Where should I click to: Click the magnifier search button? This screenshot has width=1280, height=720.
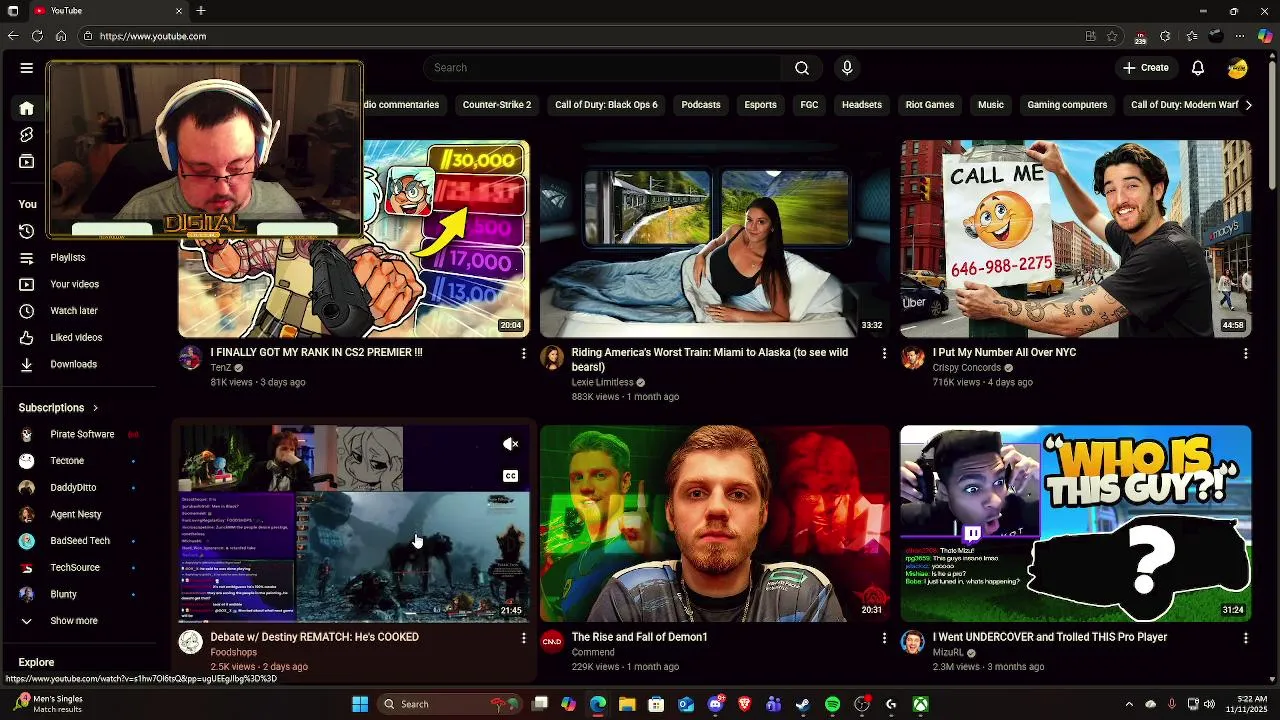(x=802, y=68)
